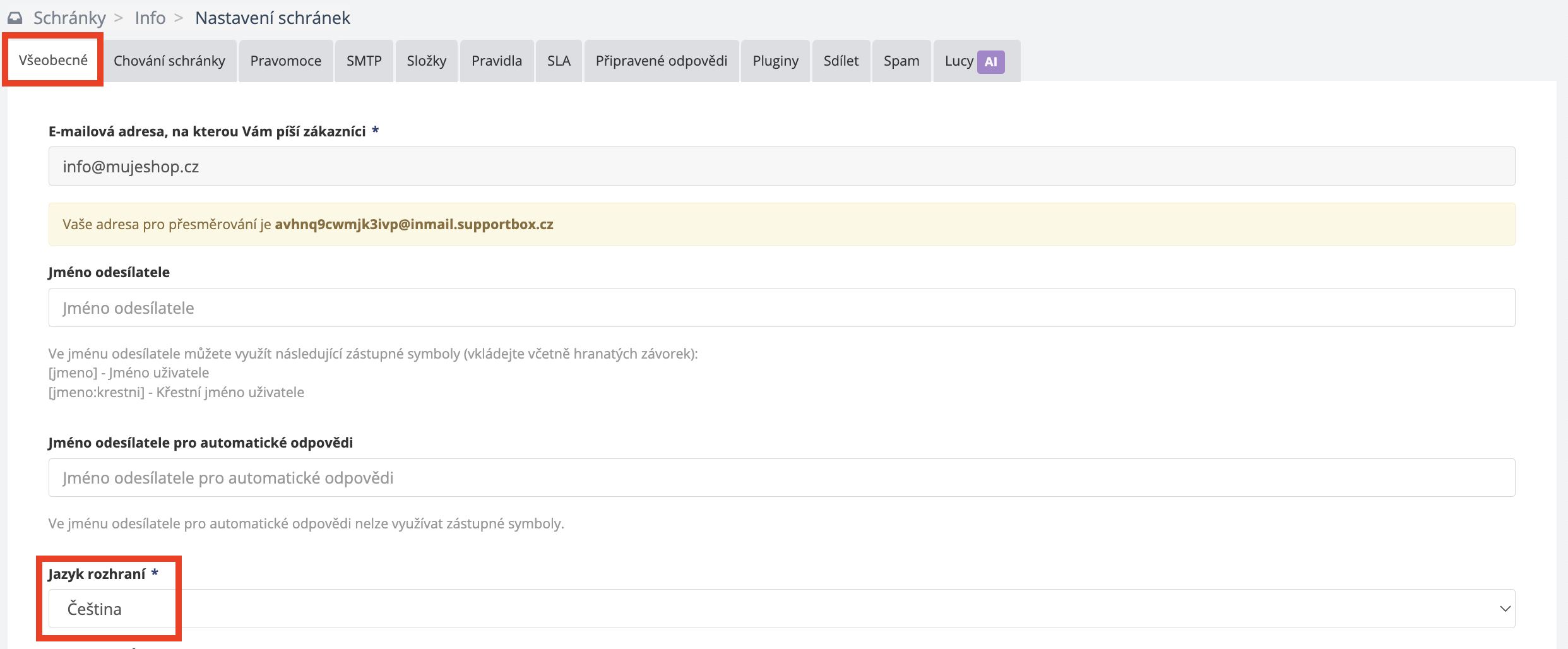
Task: Navigate to the Info breadcrumb link
Action: [150, 18]
